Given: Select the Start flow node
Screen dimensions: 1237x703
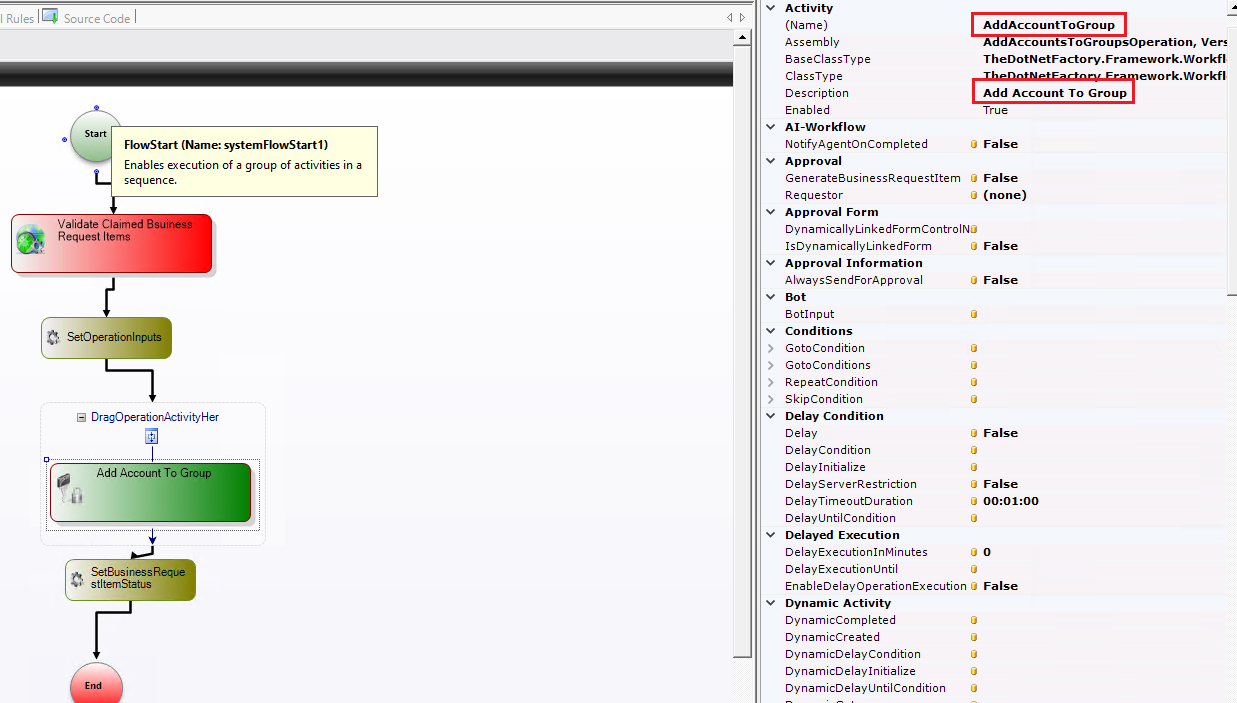Looking at the screenshot, I should click(x=95, y=134).
